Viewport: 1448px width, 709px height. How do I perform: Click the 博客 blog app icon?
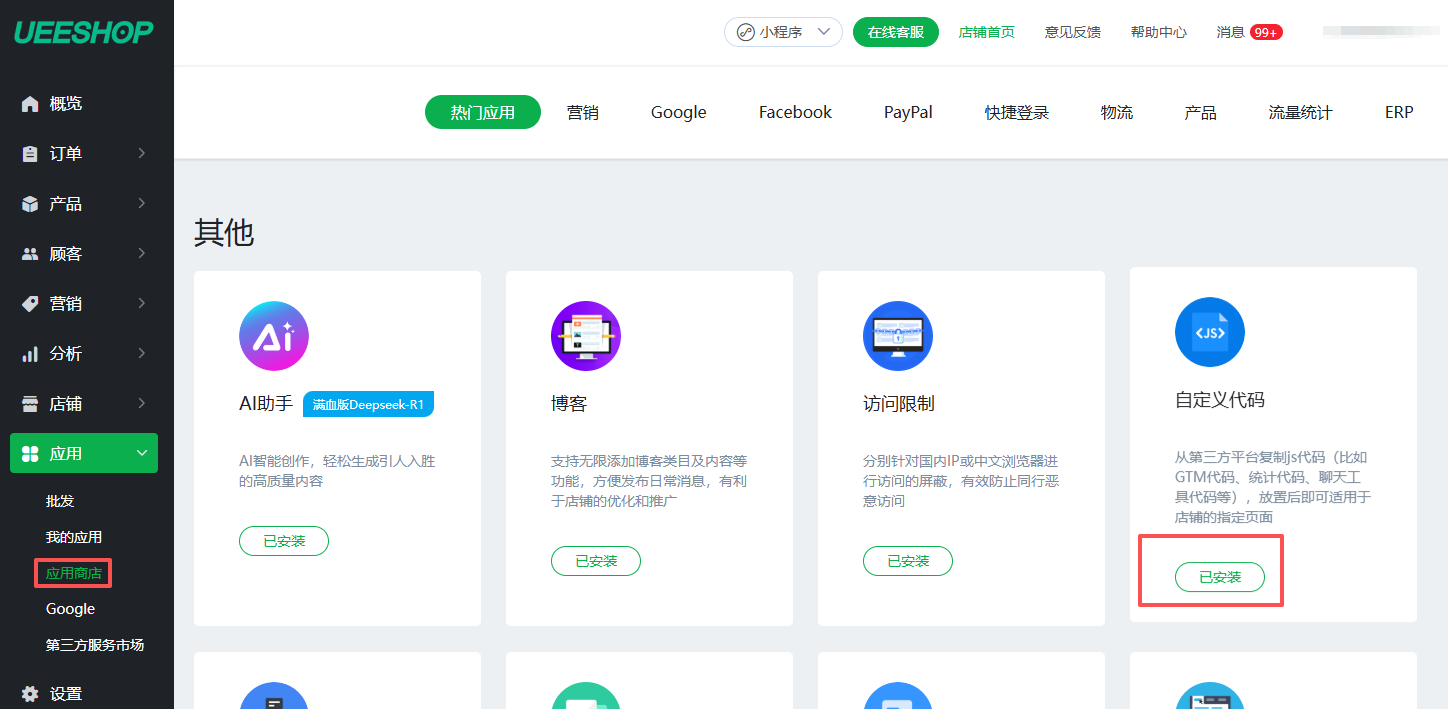click(x=586, y=336)
